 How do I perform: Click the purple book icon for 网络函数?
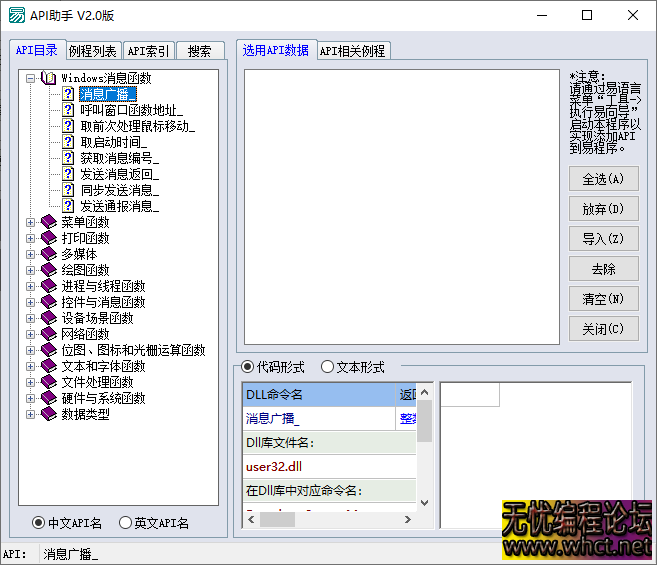(x=49, y=334)
